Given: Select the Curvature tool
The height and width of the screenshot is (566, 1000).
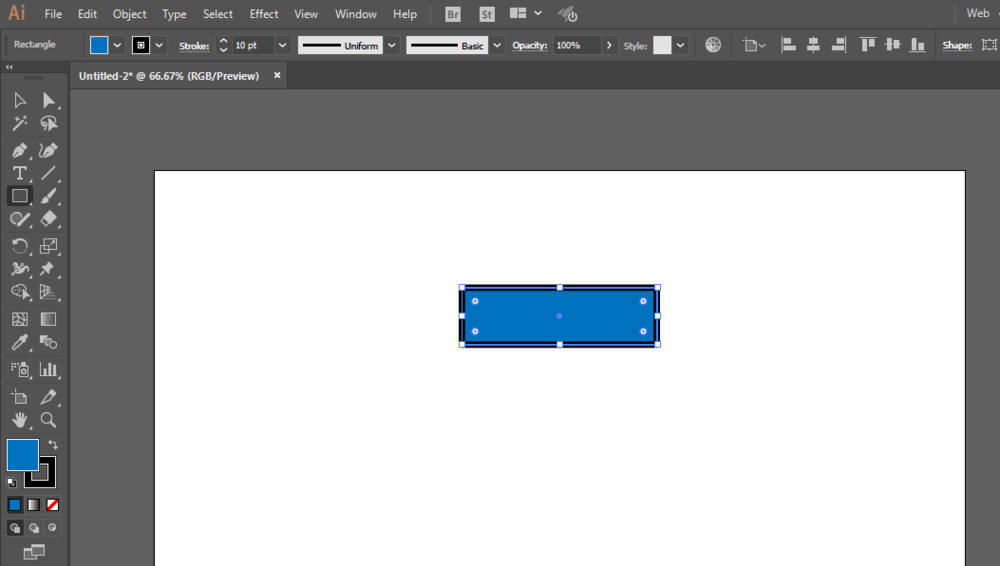Looking at the screenshot, I should point(48,151).
